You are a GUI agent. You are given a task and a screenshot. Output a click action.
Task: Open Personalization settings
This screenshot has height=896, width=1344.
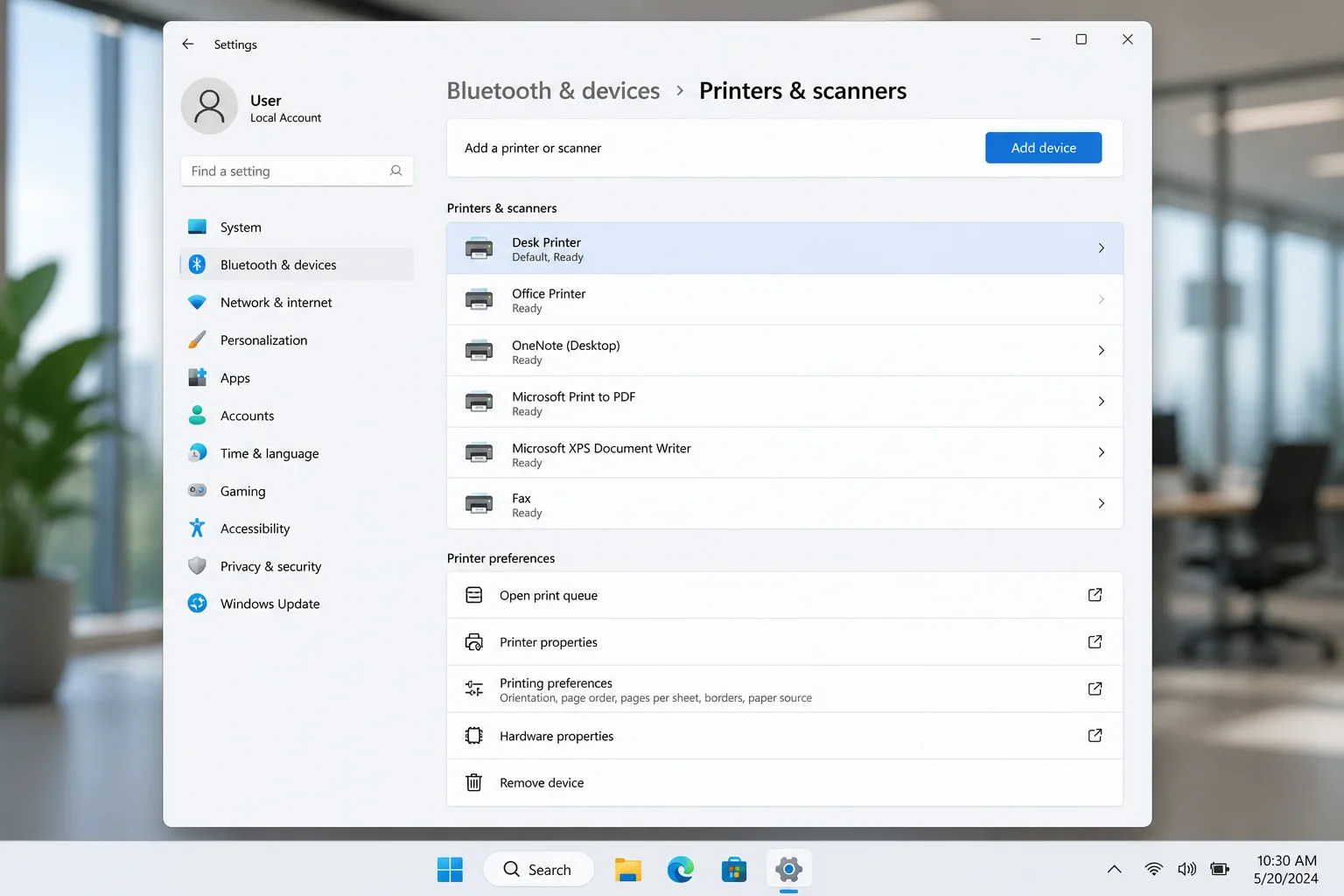click(297, 339)
